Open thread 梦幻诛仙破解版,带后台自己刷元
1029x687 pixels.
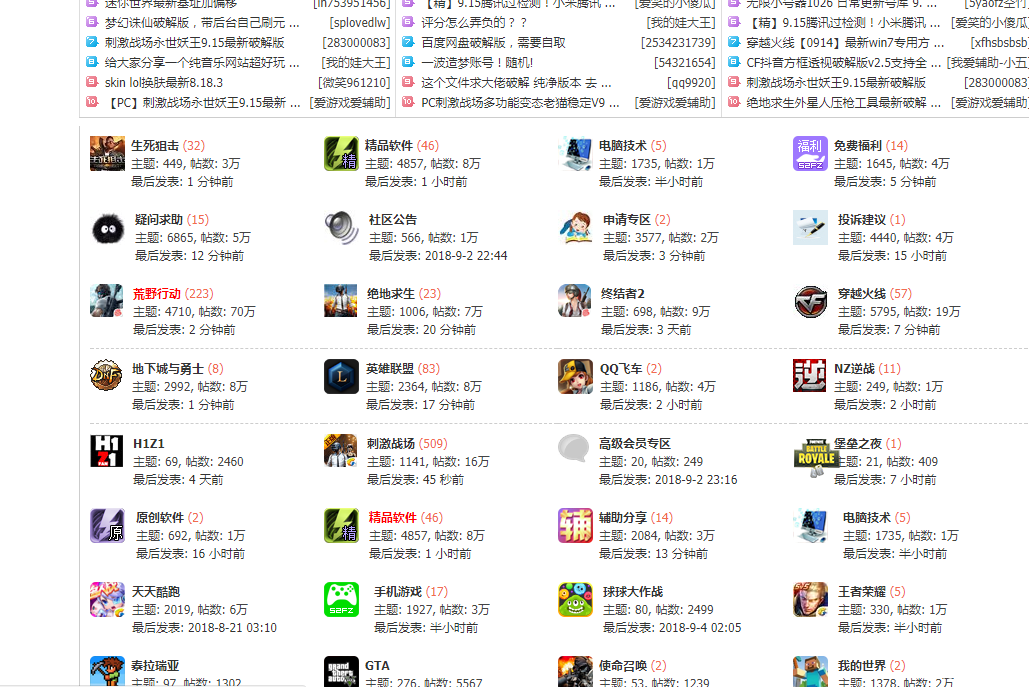point(202,23)
